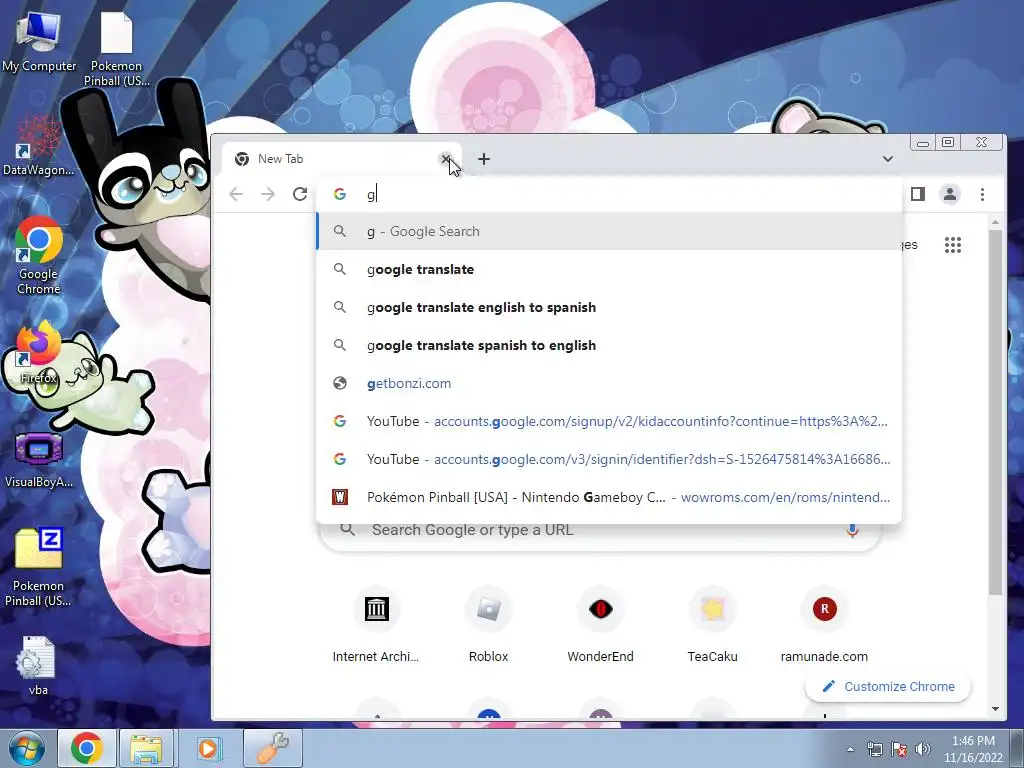Open Chrome three-dot menu

982,194
